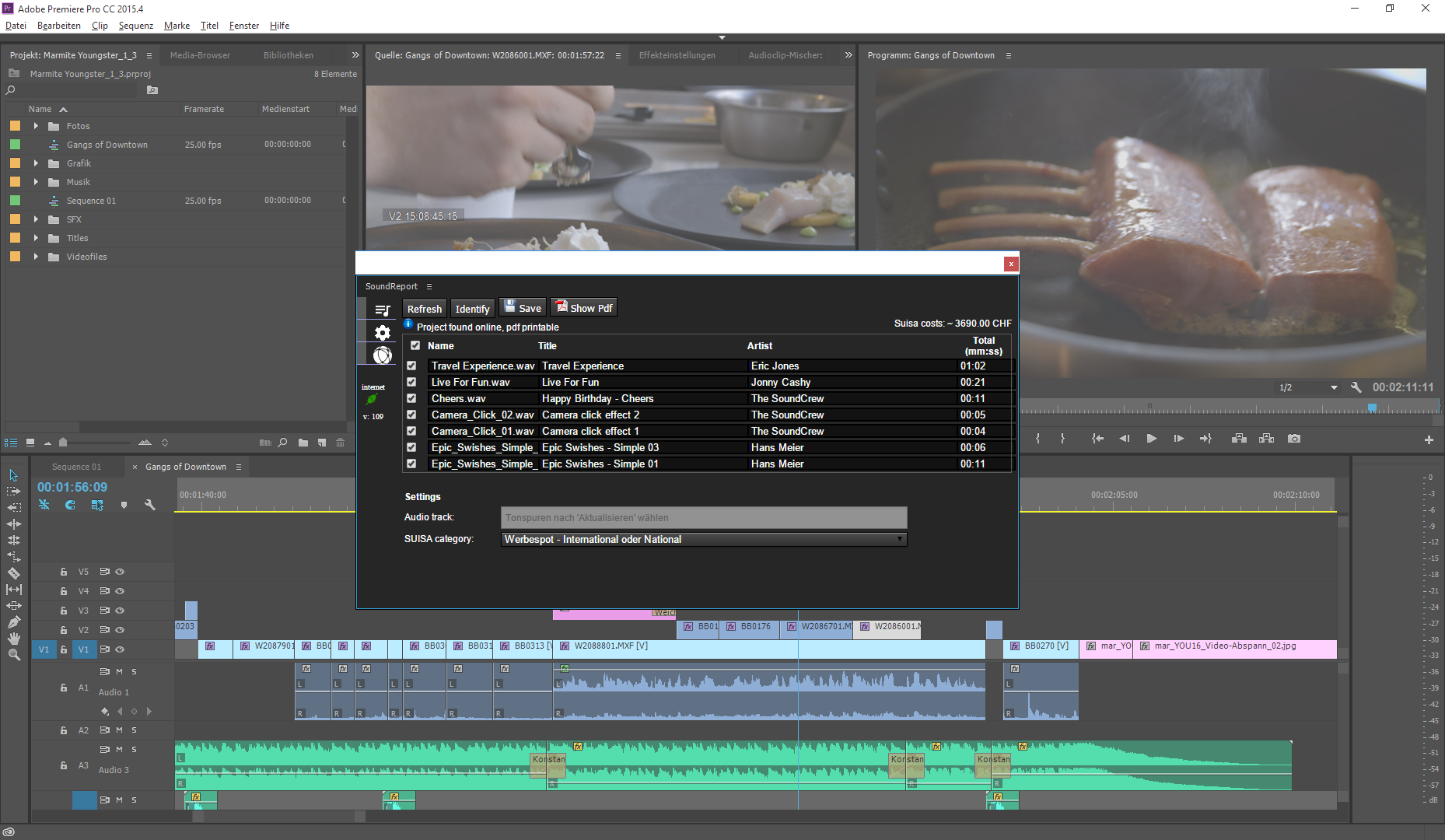The image size is (1445, 840).
Task: Click timeline Snap magnet icon
Action: [x=70, y=505]
